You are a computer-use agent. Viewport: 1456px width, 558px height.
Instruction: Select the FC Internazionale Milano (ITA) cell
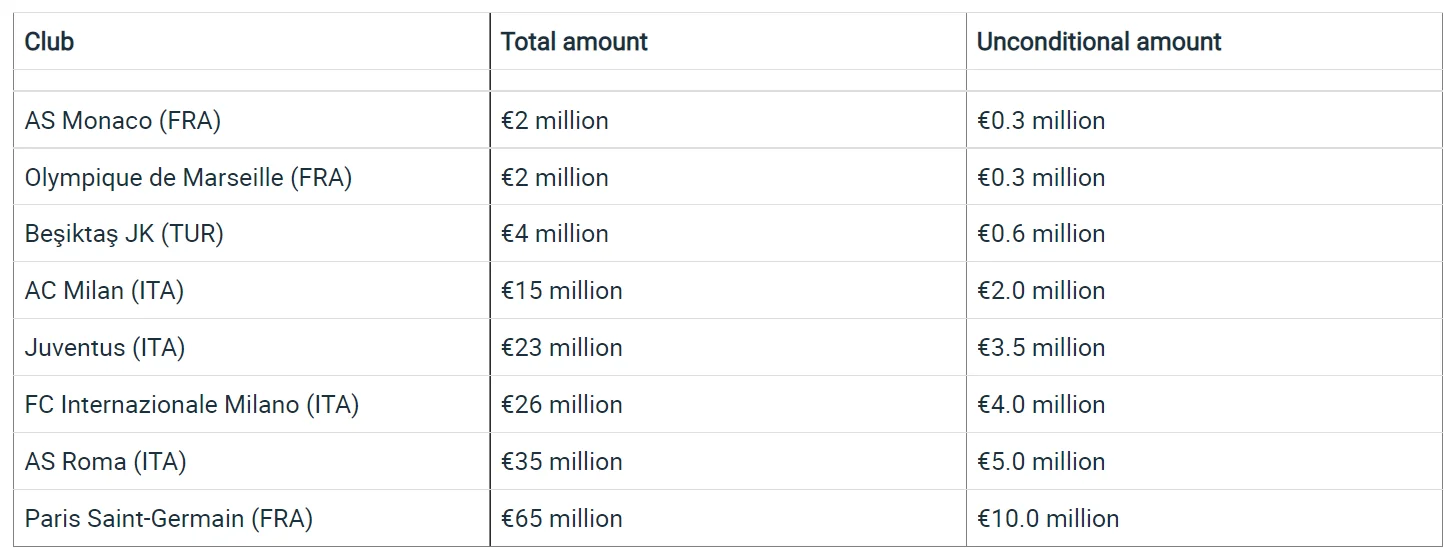point(192,405)
